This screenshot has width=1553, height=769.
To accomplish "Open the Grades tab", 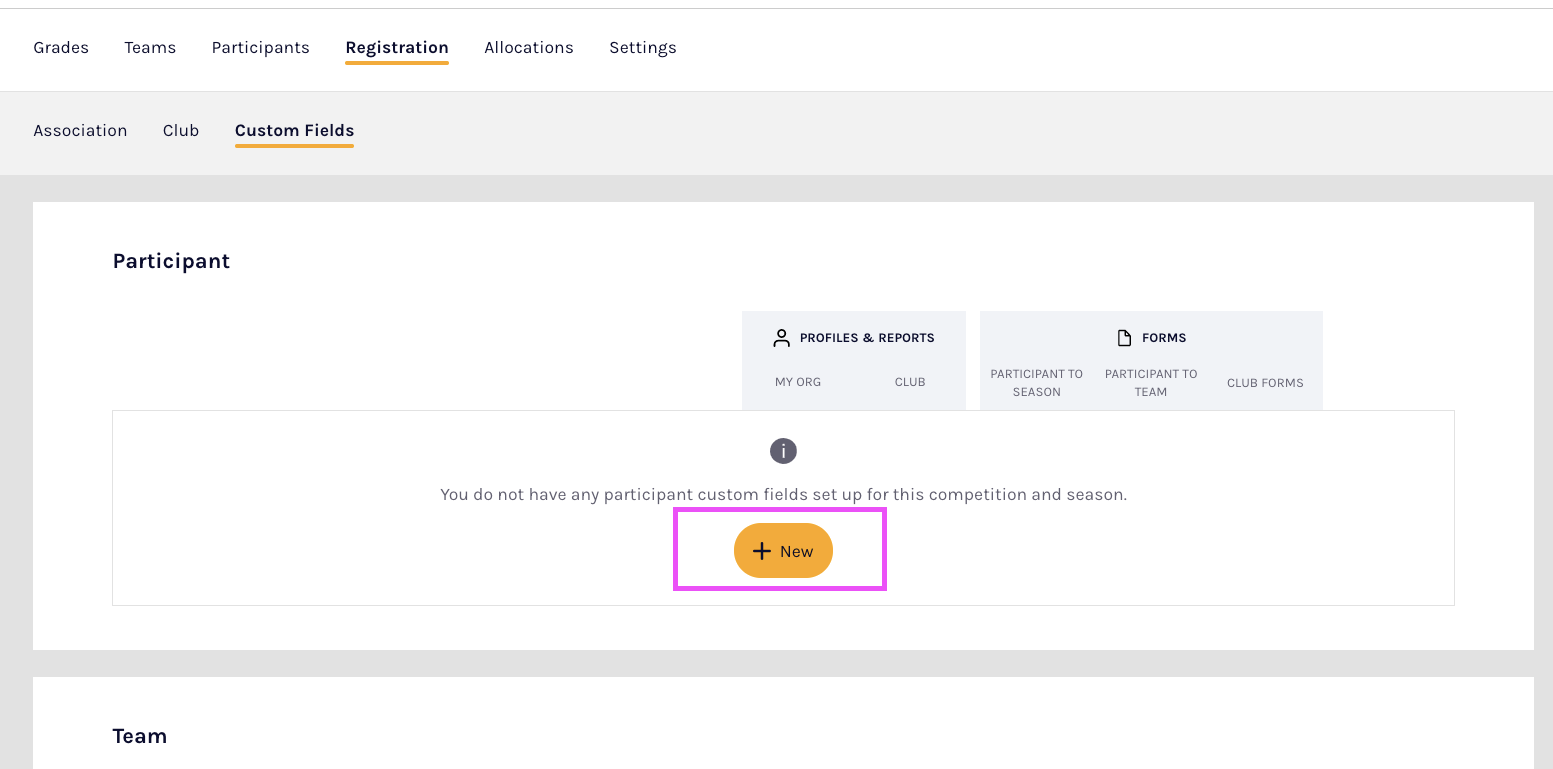I will (x=61, y=48).
